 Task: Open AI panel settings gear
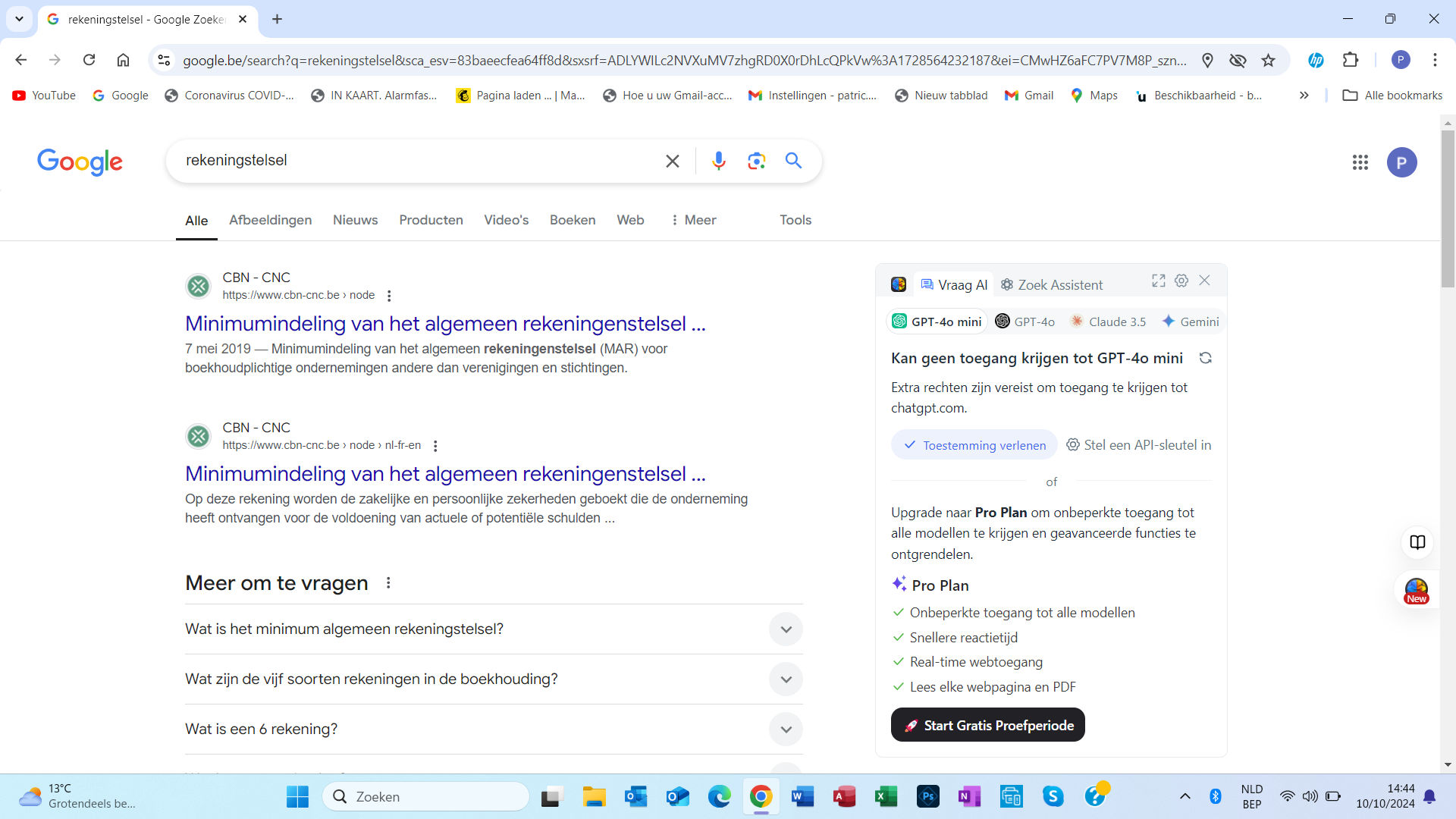click(1181, 281)
